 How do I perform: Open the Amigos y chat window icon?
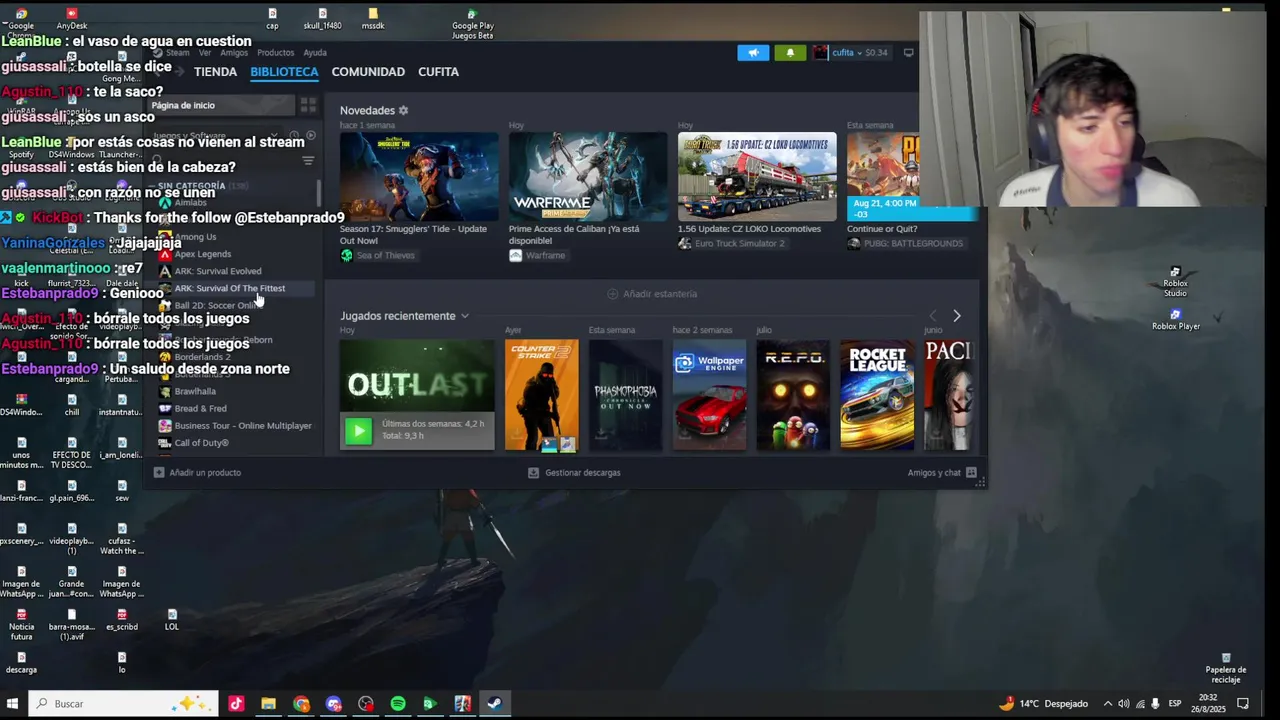coord(971,472)
